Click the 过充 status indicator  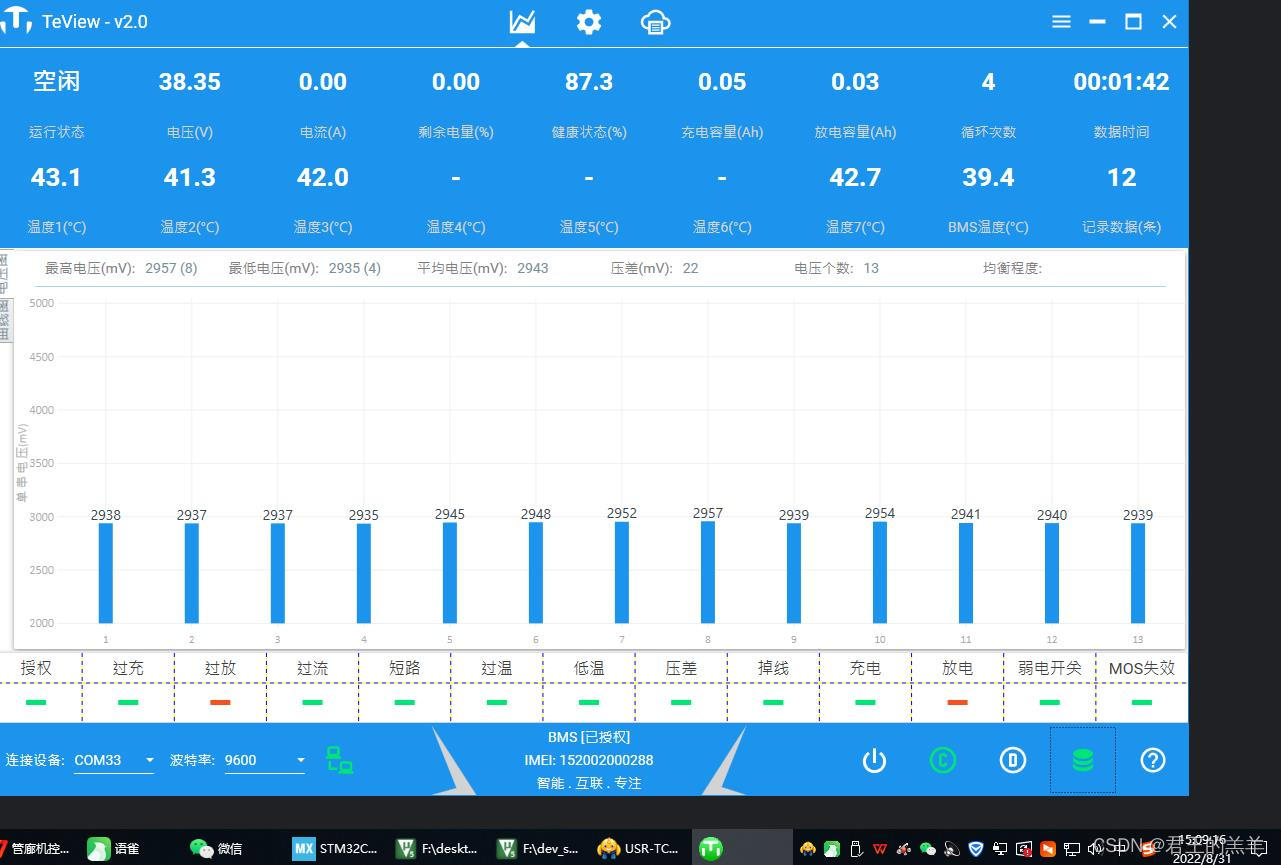[128, 702]
